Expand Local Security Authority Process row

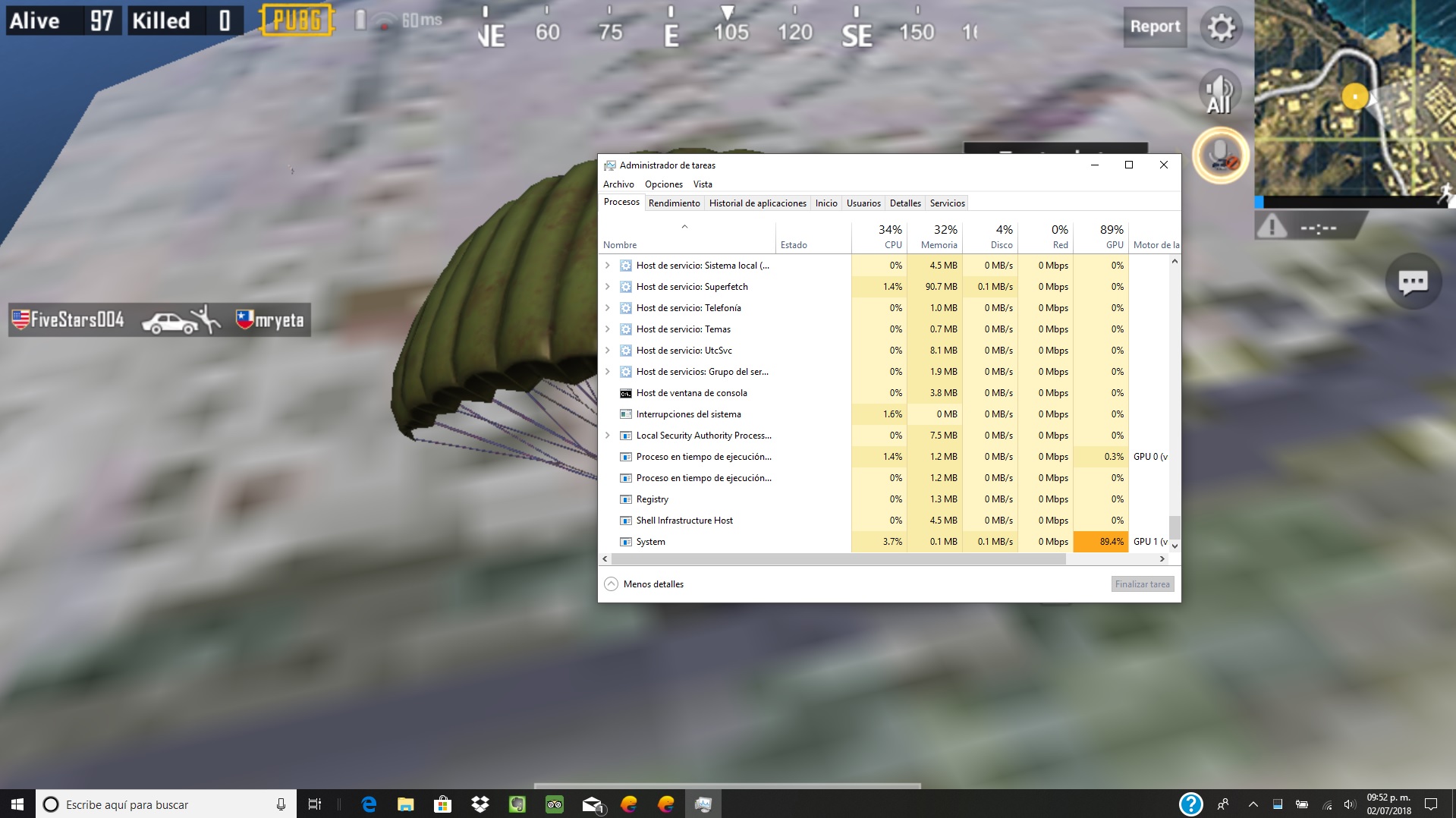pos(608,436)
